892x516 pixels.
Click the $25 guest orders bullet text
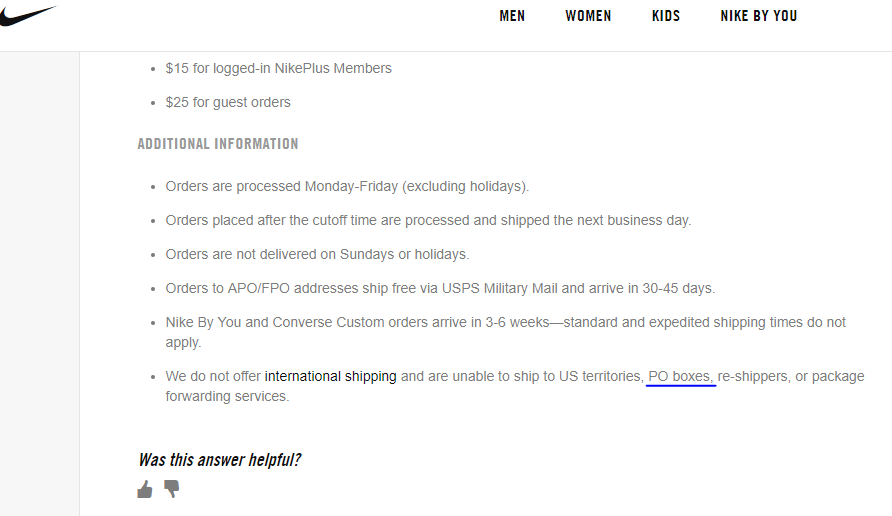228,103
